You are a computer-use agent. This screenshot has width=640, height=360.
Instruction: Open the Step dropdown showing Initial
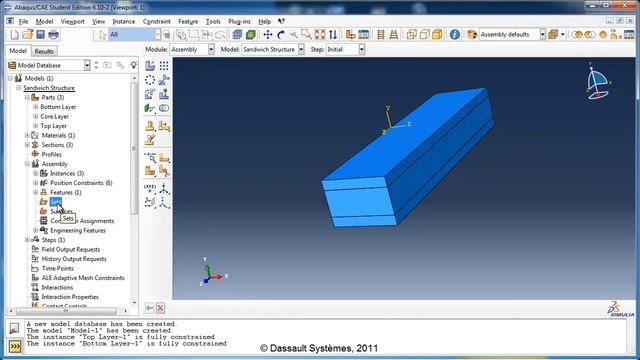(362, 49)
